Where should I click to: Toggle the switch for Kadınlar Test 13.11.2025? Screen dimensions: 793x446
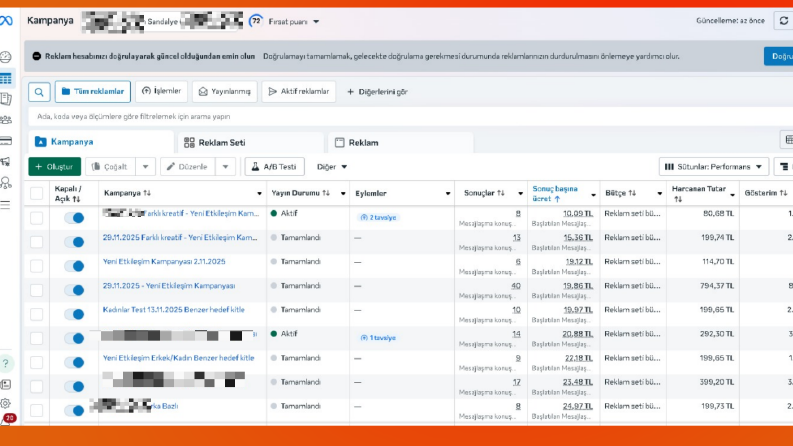(x=74, y=314)
